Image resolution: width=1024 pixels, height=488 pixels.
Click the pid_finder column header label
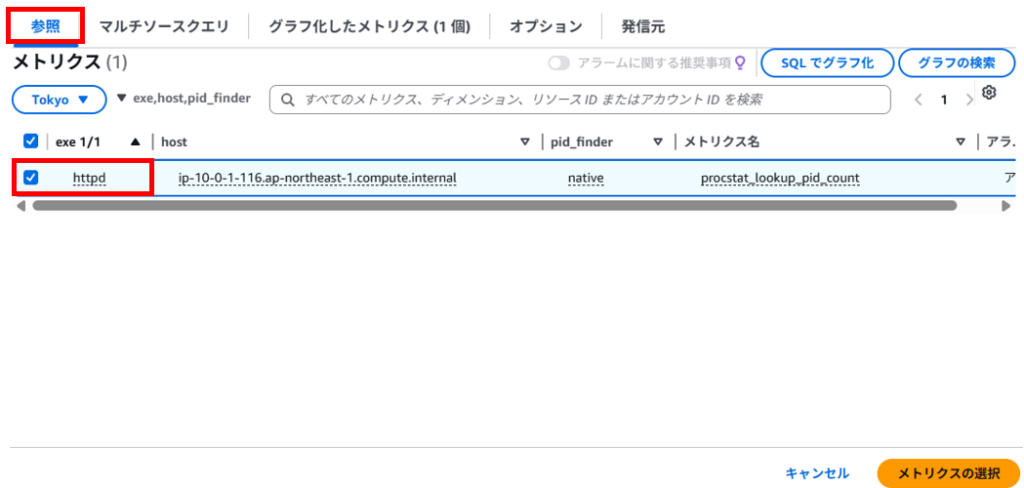pyautogui.click(x=582, y=142)
